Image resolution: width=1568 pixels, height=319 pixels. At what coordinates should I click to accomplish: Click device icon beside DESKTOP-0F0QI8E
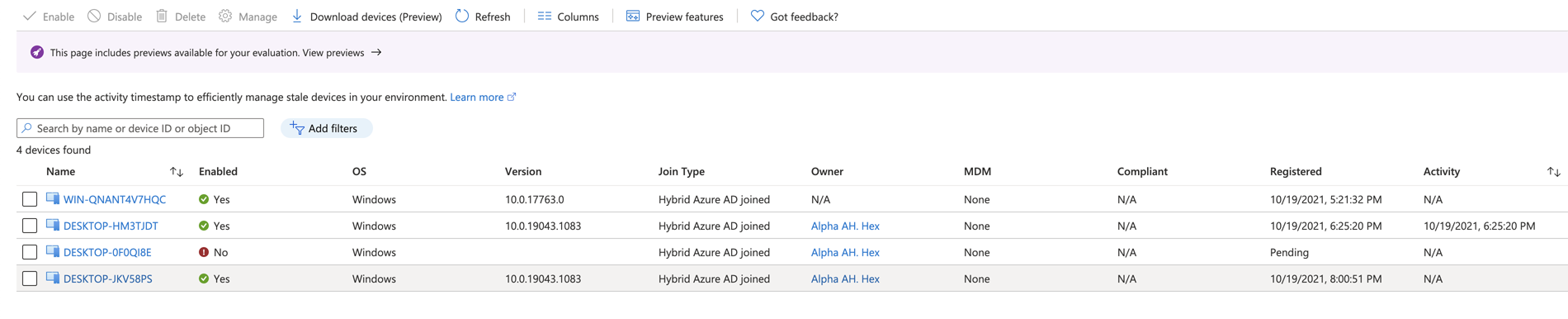53,251
